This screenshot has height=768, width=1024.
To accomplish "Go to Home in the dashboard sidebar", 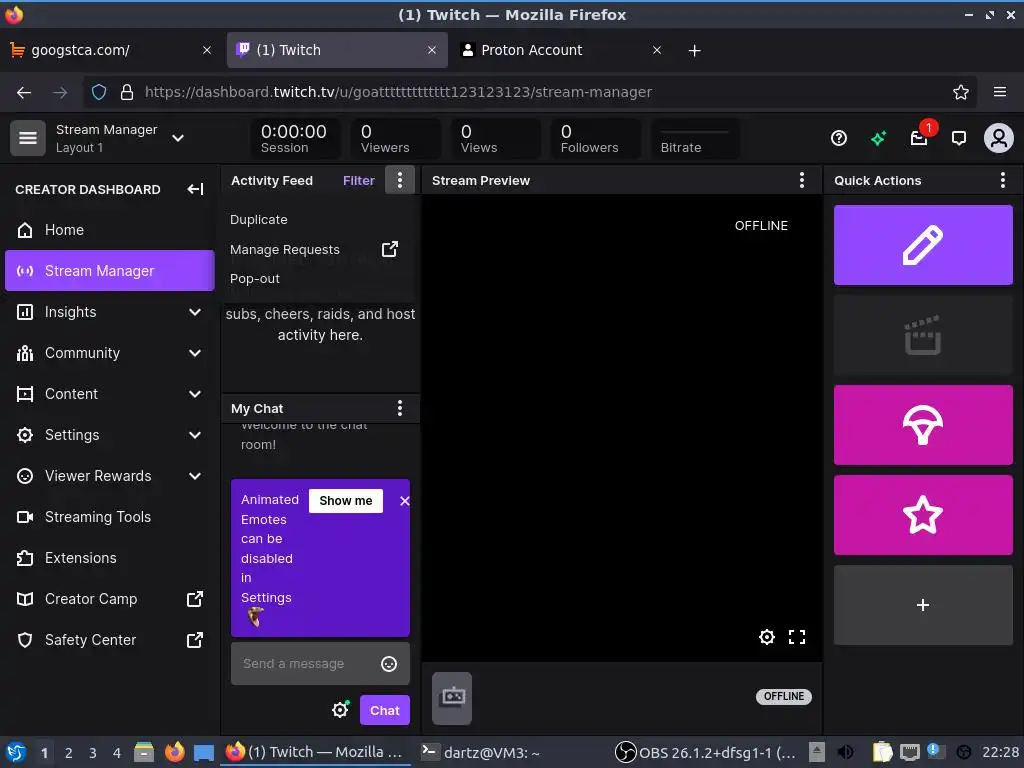I will click(110, 230).
